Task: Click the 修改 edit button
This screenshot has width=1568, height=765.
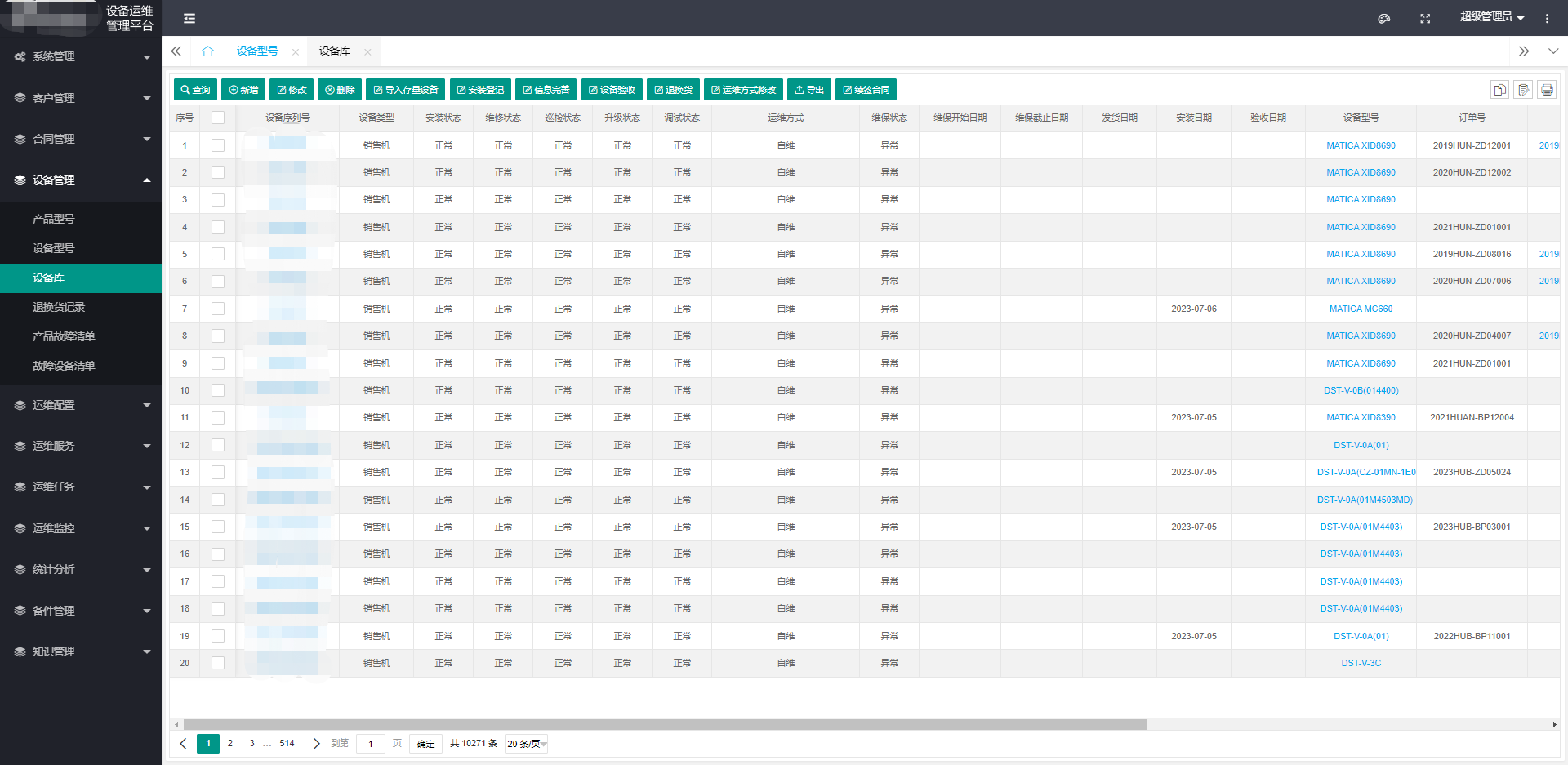Action: (292, 89)
